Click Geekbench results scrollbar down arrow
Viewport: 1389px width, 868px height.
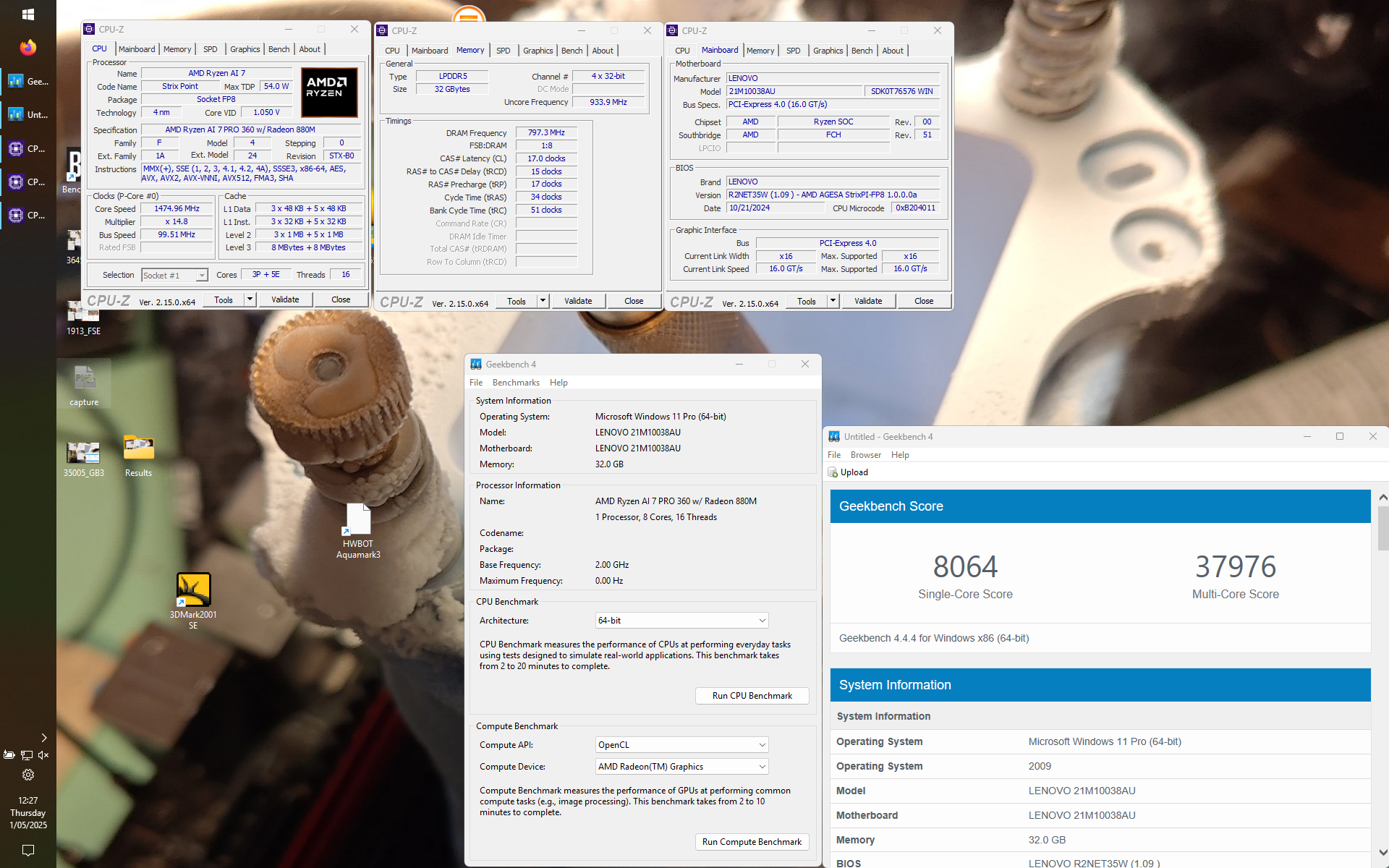[x=1382, y=853]
